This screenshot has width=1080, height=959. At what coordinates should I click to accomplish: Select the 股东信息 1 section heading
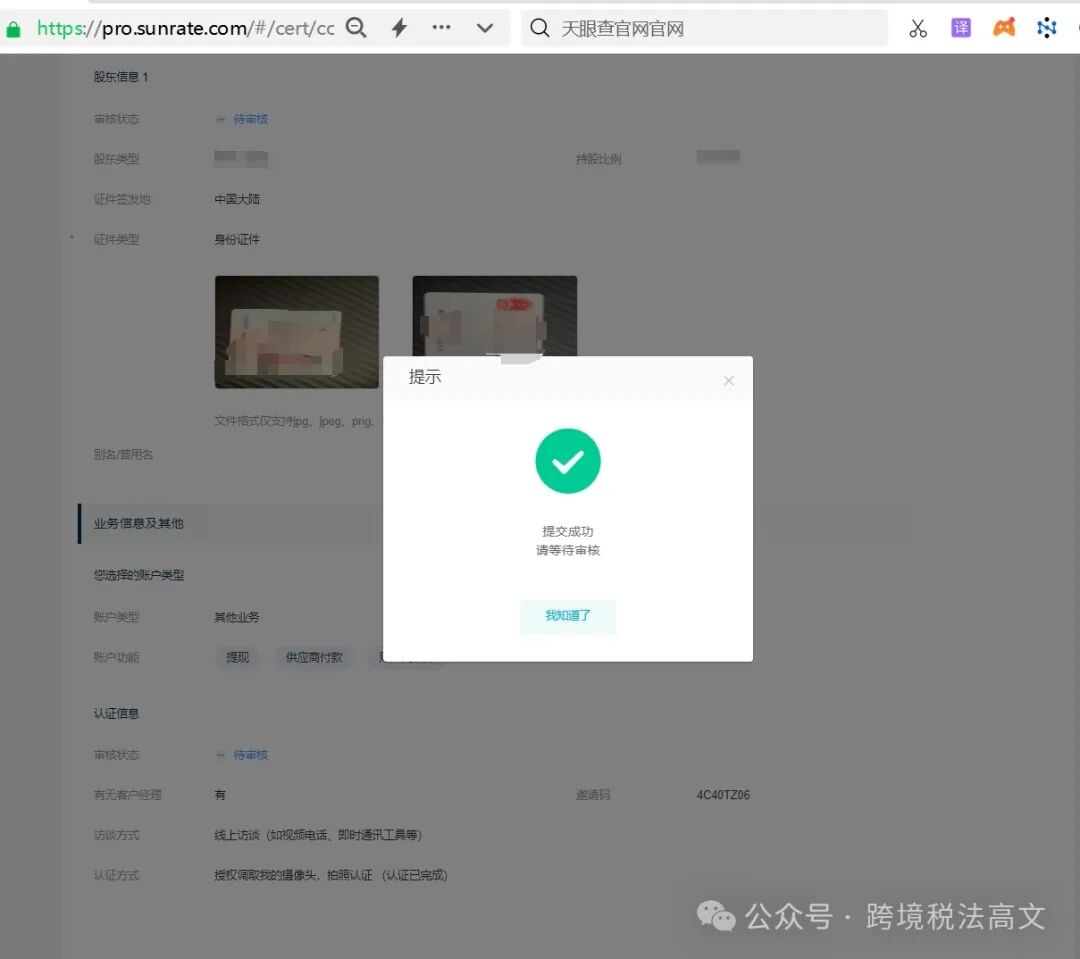tap(121, 76)
